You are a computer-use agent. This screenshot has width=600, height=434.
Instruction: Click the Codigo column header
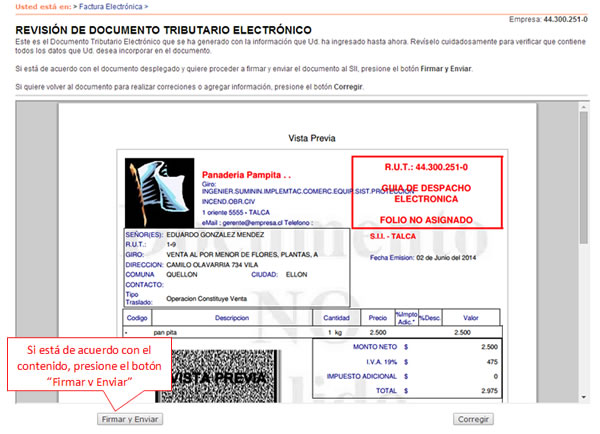tap(137, 318)
